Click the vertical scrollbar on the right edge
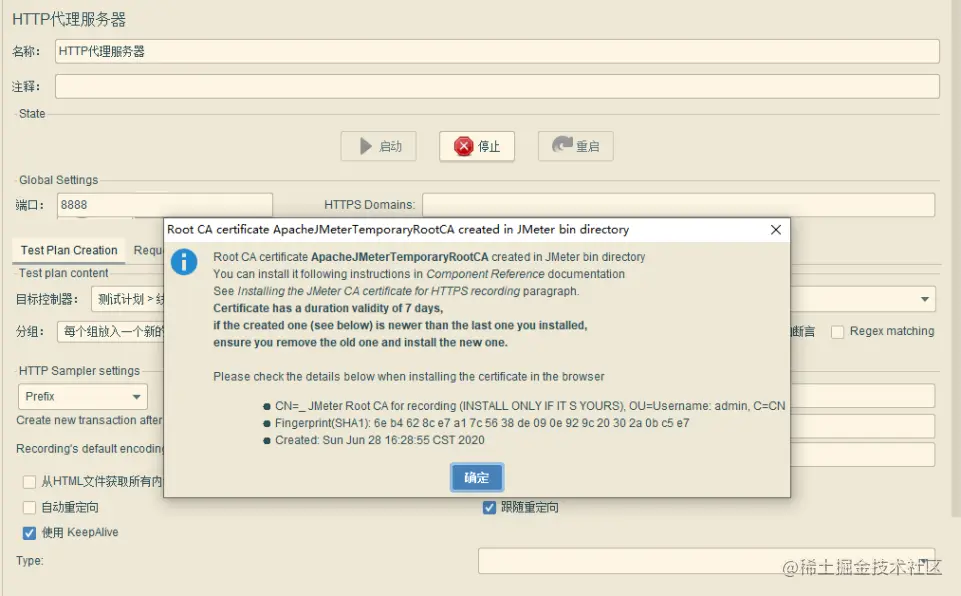This screenshot has height=596, width=961. (956, 258)
